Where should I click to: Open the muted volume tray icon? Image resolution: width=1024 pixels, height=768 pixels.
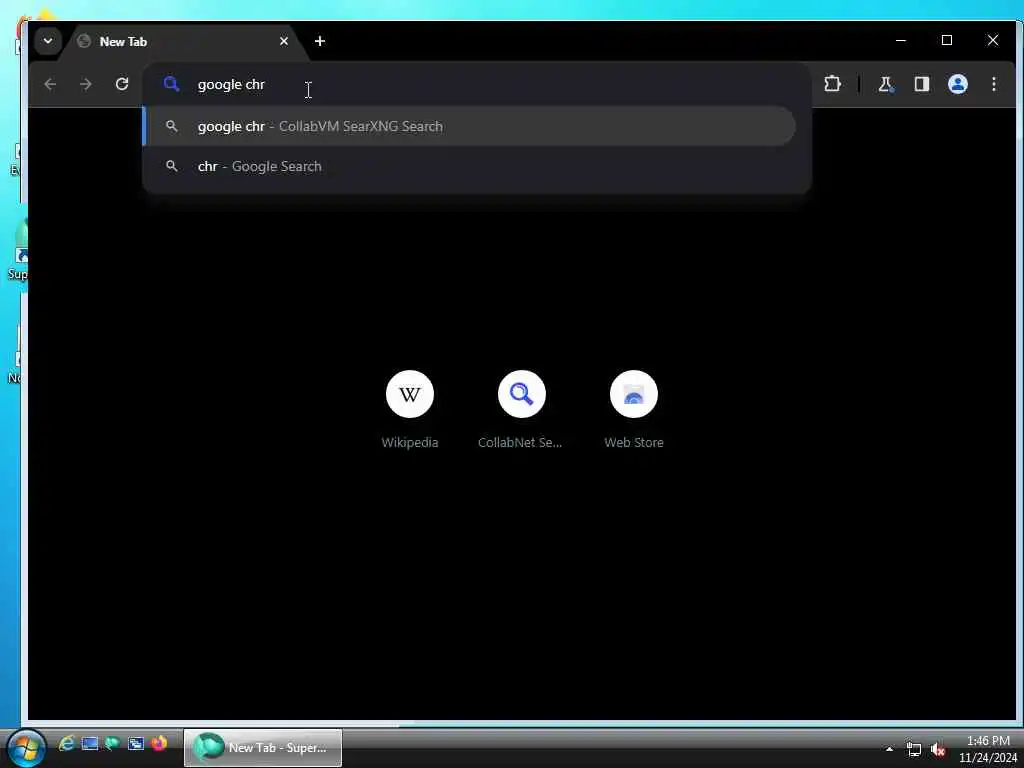[x=938, y=749]
